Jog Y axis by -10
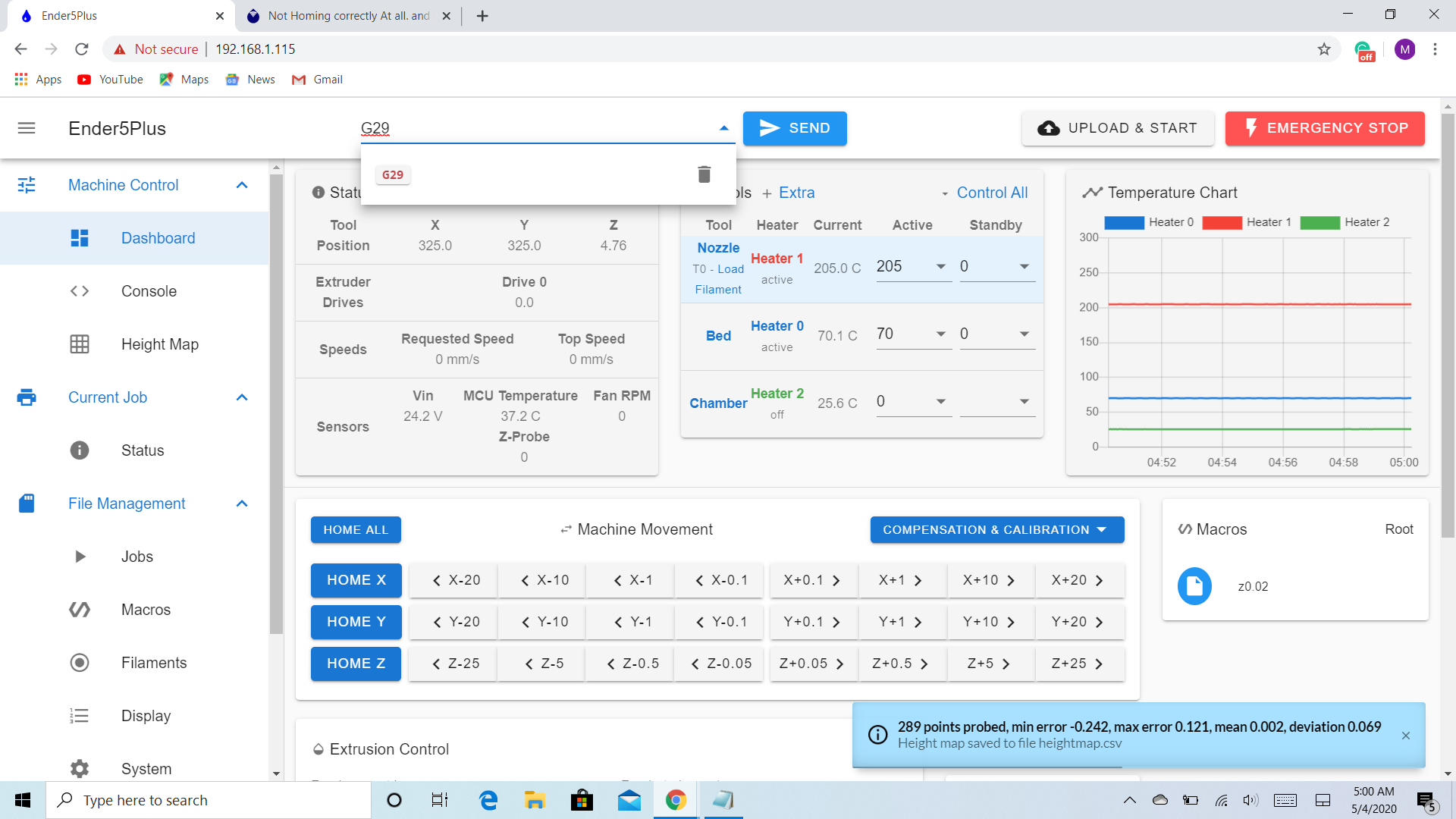The height and width of the screenshot is (819, 1456). coord(543,622)
